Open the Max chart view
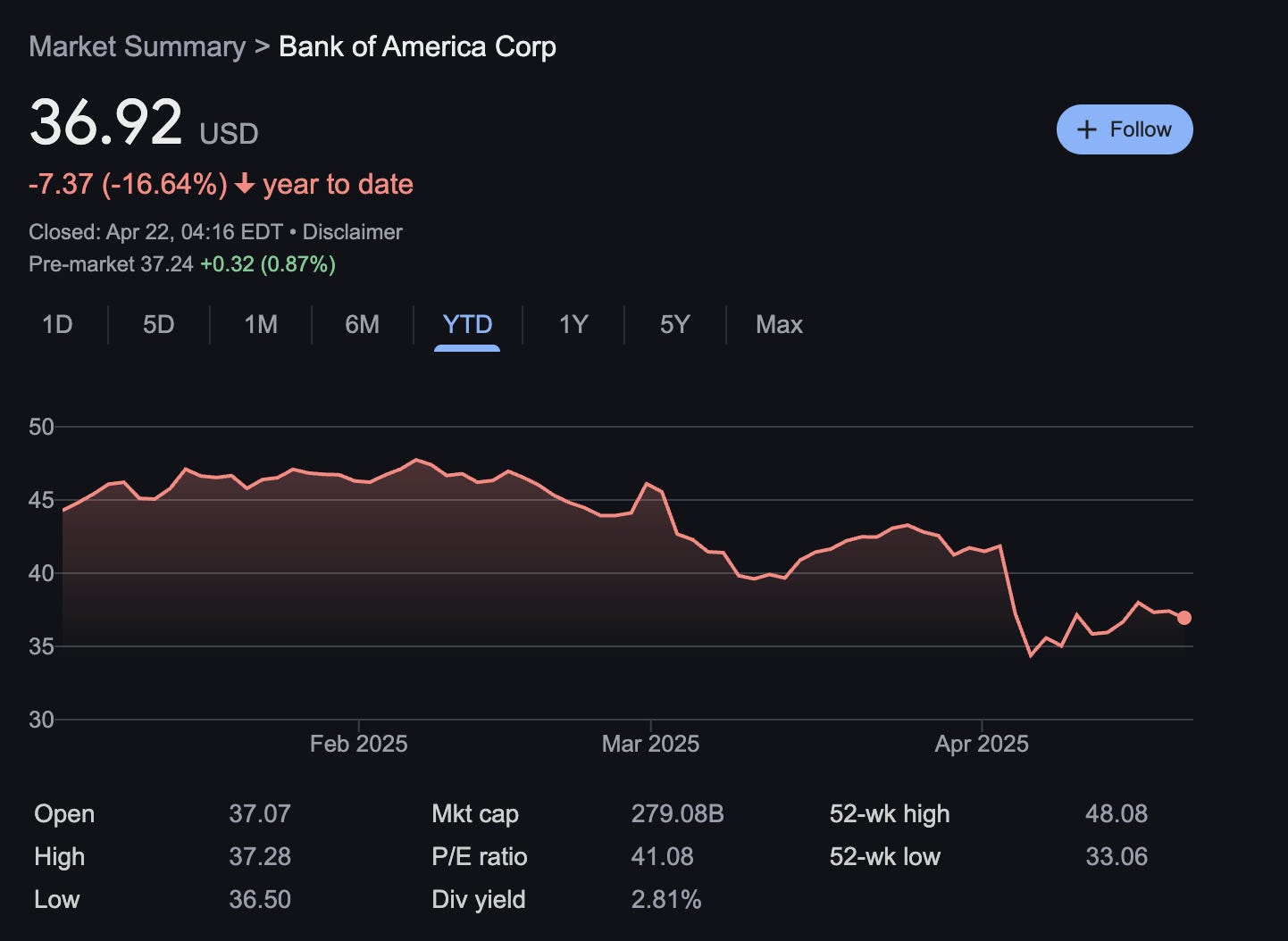The height and width of the screenshot is (941, 1288). (778, 325)
